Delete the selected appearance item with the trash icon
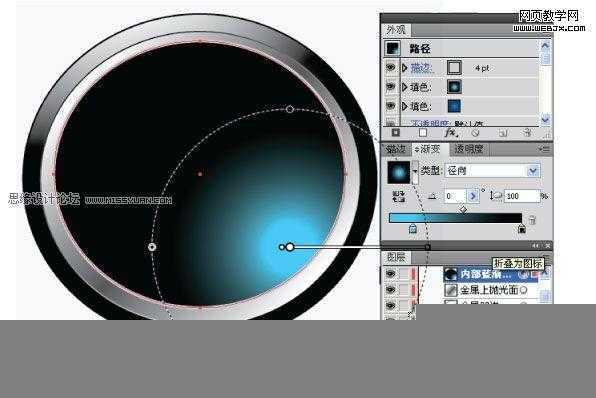This screenshot has width=596, height=398. (x=527, y=133)
